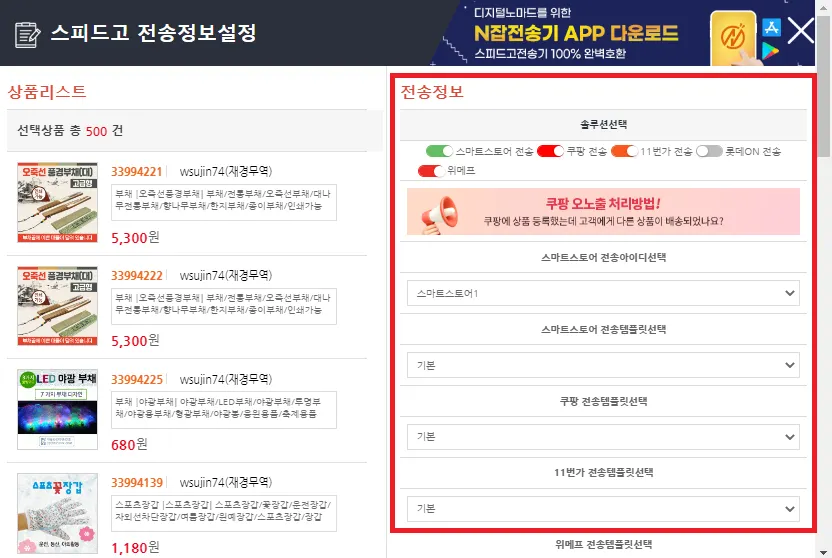Click product number 33994139

[x=136, y=483]
